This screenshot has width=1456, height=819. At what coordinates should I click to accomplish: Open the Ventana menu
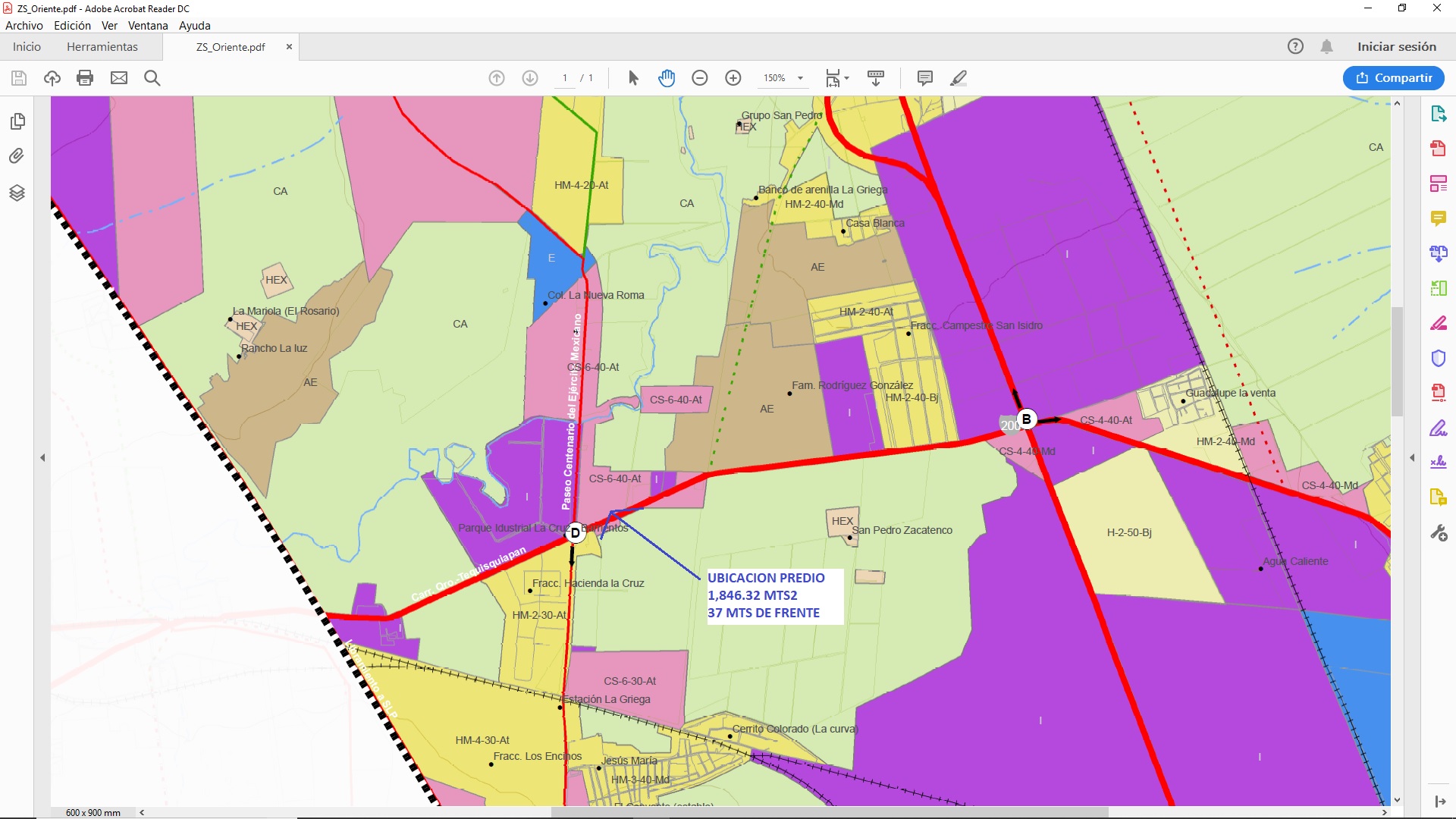(148, 25)
